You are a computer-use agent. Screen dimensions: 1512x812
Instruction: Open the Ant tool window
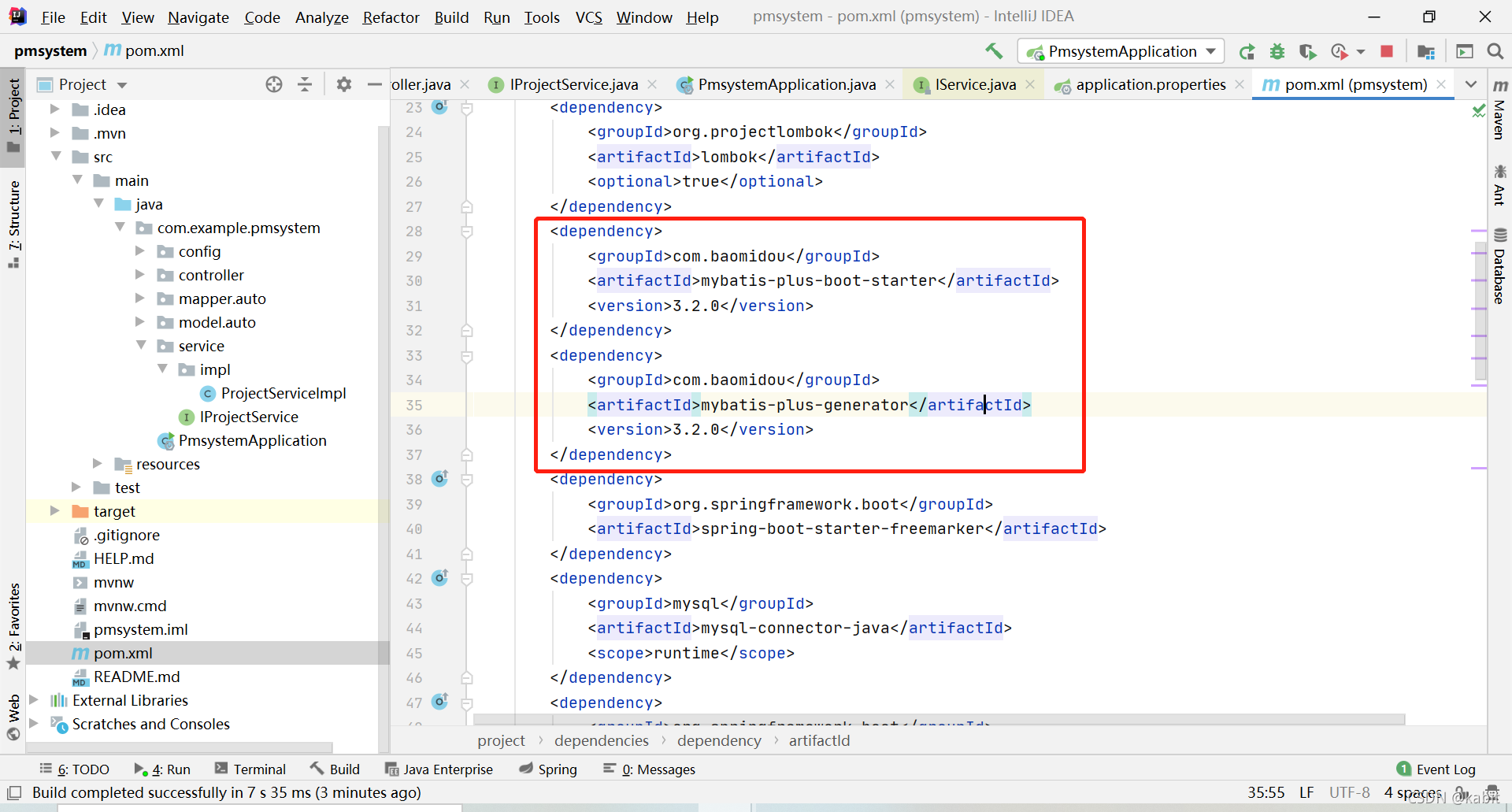[x=1499, y=184]
